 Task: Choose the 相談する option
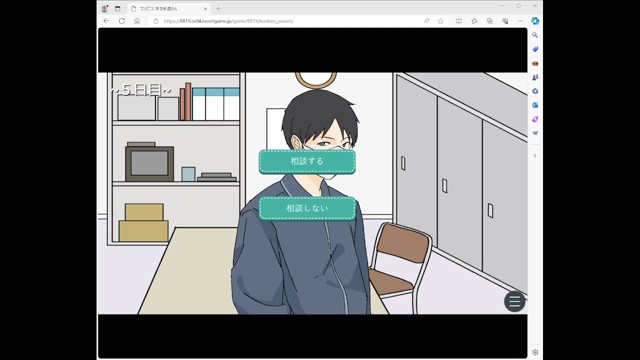tap(307, 161)
